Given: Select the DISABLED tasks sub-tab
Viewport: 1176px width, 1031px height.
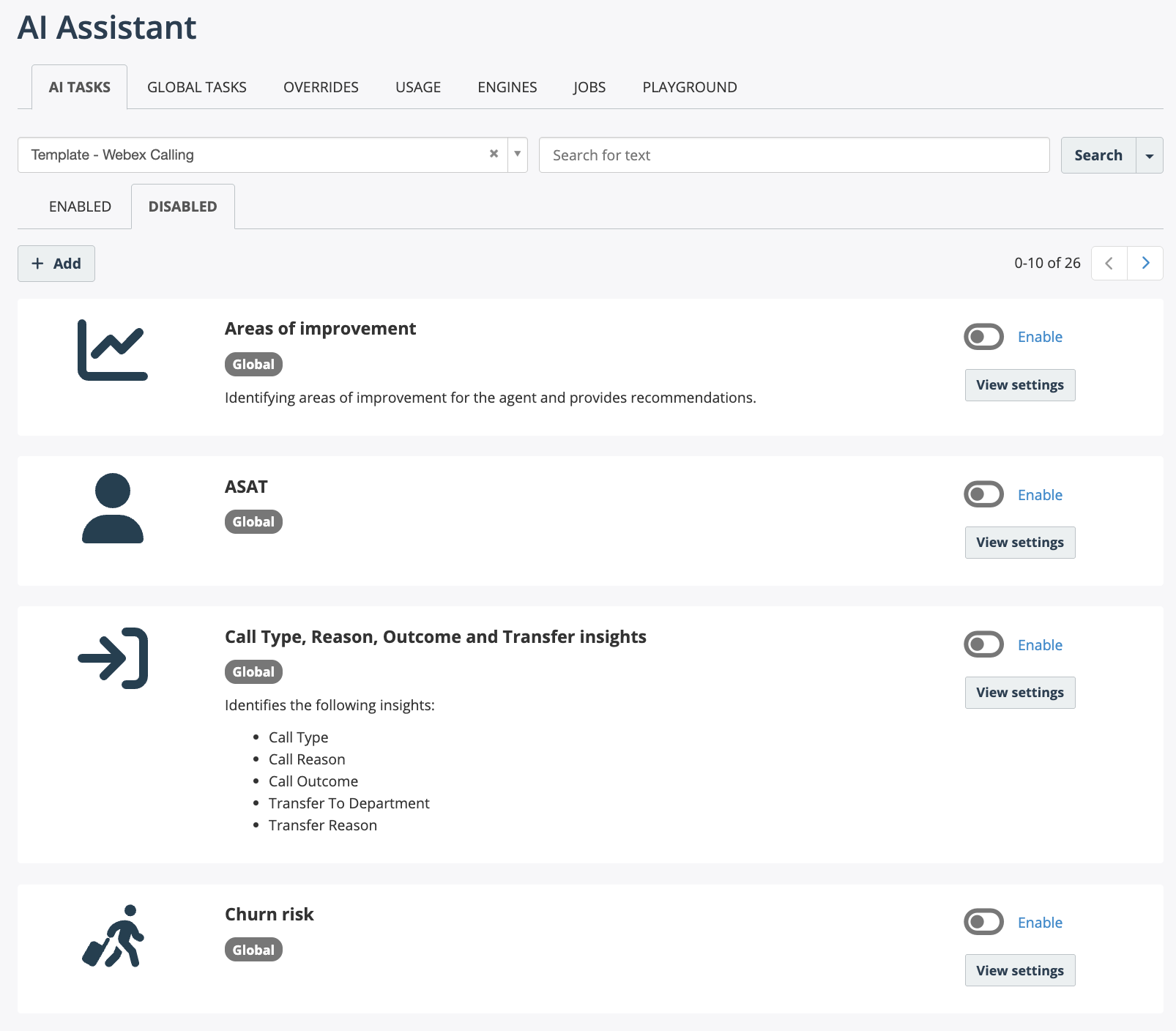Looking at the screenshot, I should [183, 206].
